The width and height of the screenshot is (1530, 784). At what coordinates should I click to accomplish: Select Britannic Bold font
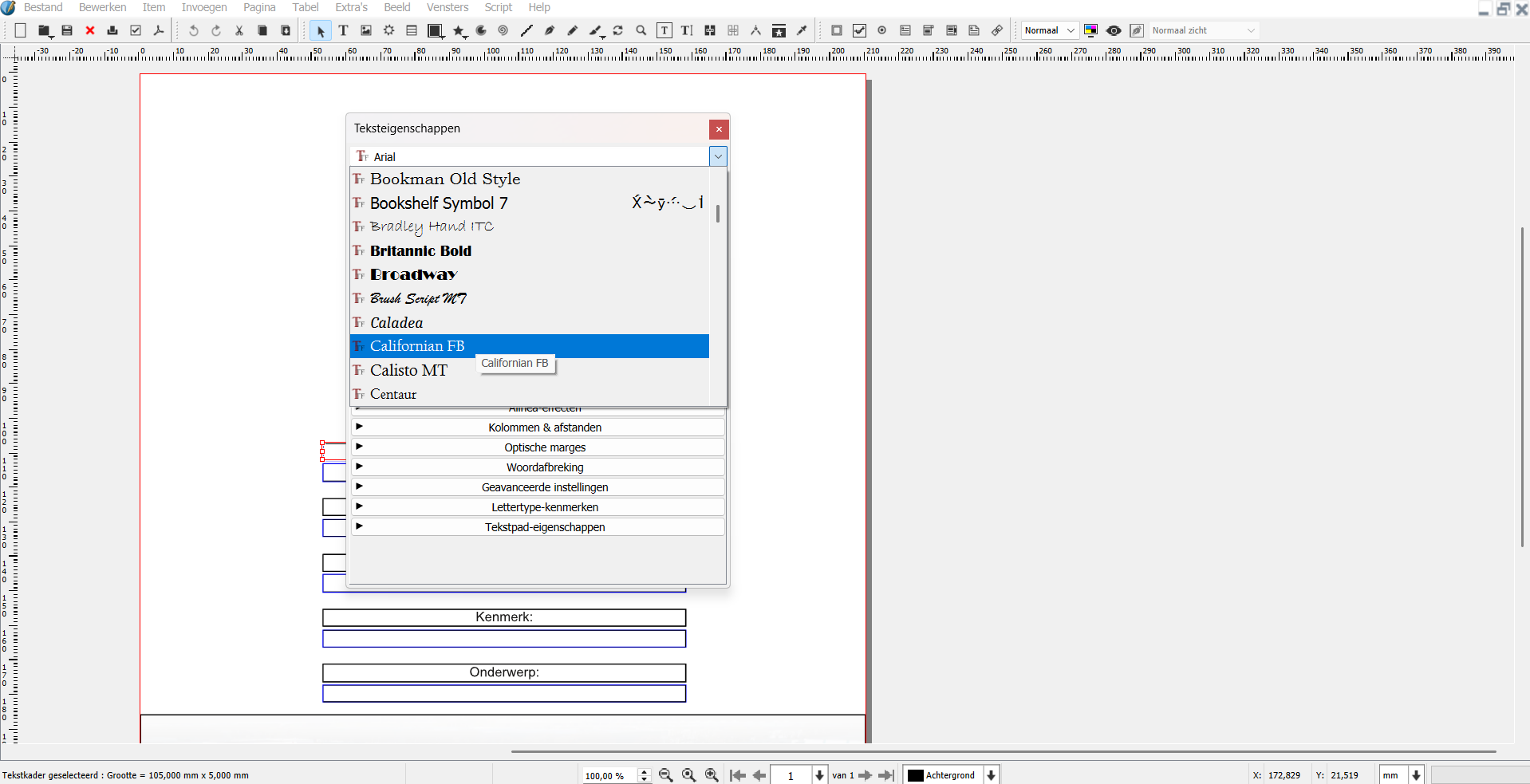point(420,250)
